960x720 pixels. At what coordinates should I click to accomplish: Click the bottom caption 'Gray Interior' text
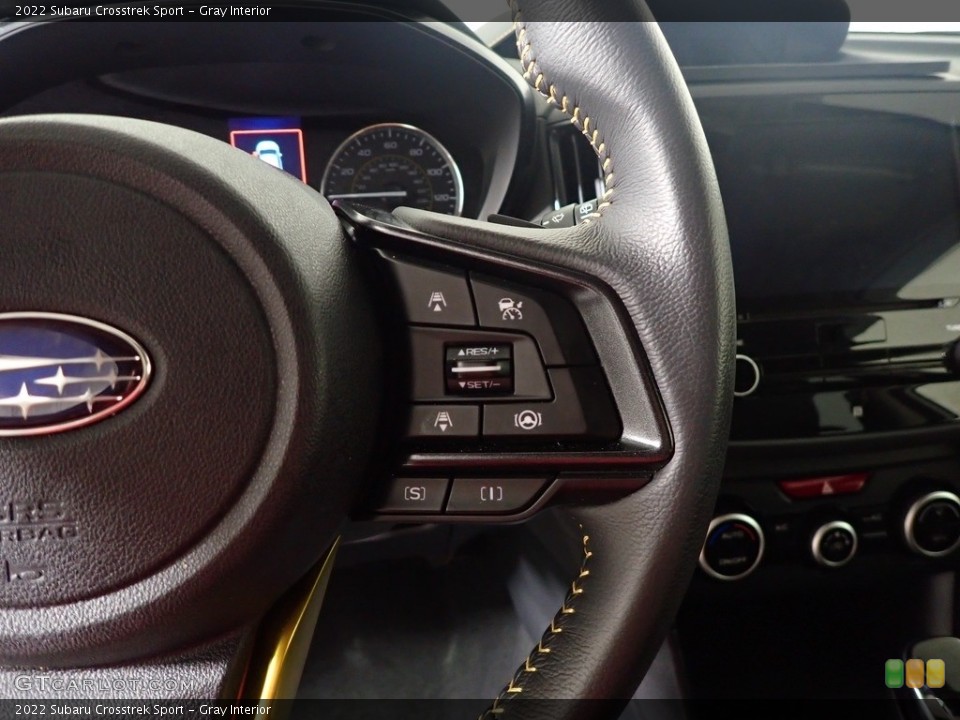[x=235, y=710]
